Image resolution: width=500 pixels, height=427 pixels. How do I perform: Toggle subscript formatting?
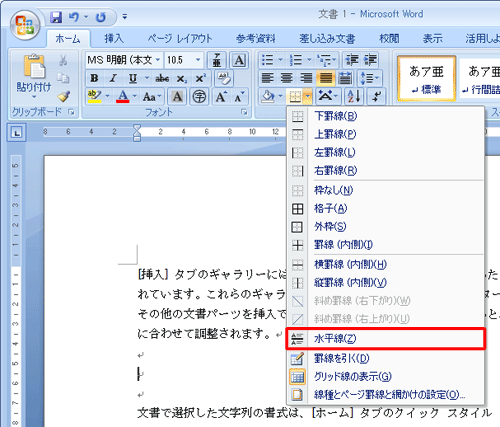182,79
